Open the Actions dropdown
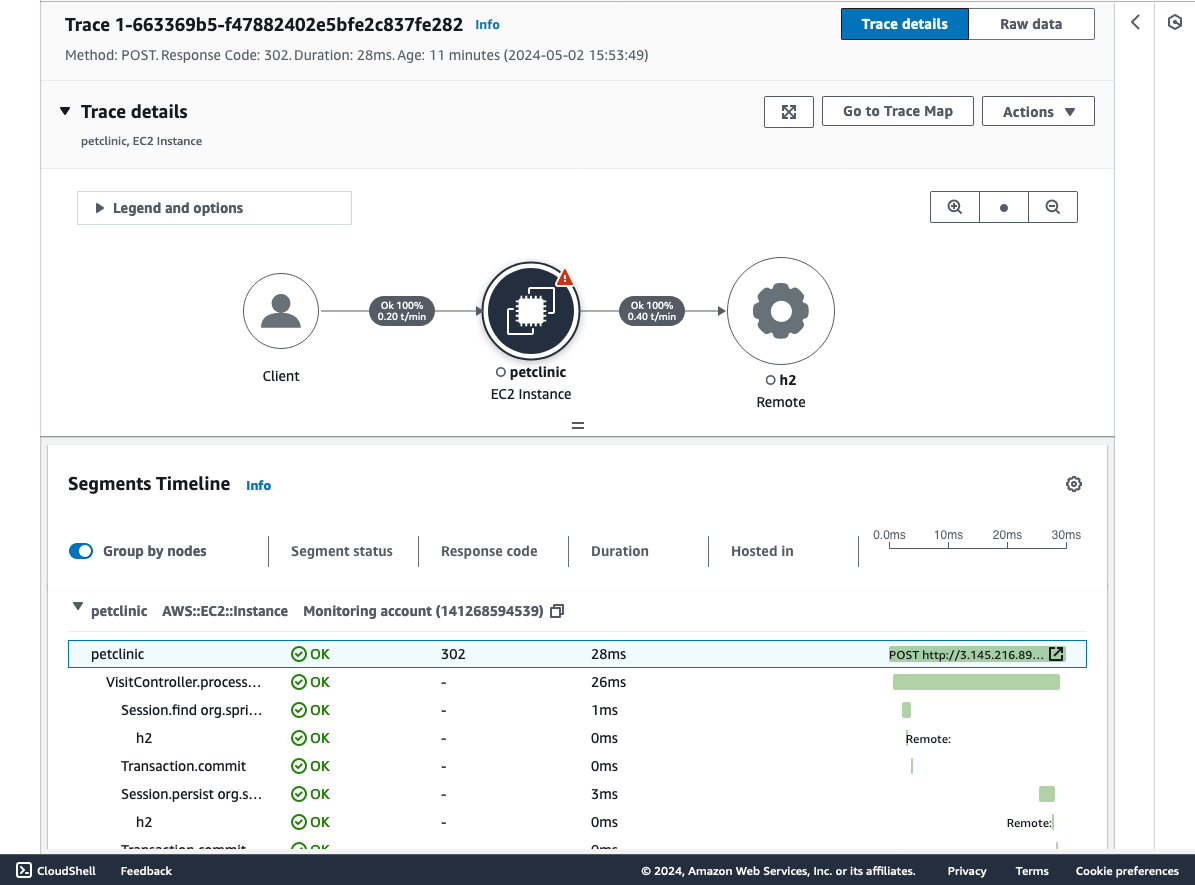The image size is (1195, 885). point(1038,112)
